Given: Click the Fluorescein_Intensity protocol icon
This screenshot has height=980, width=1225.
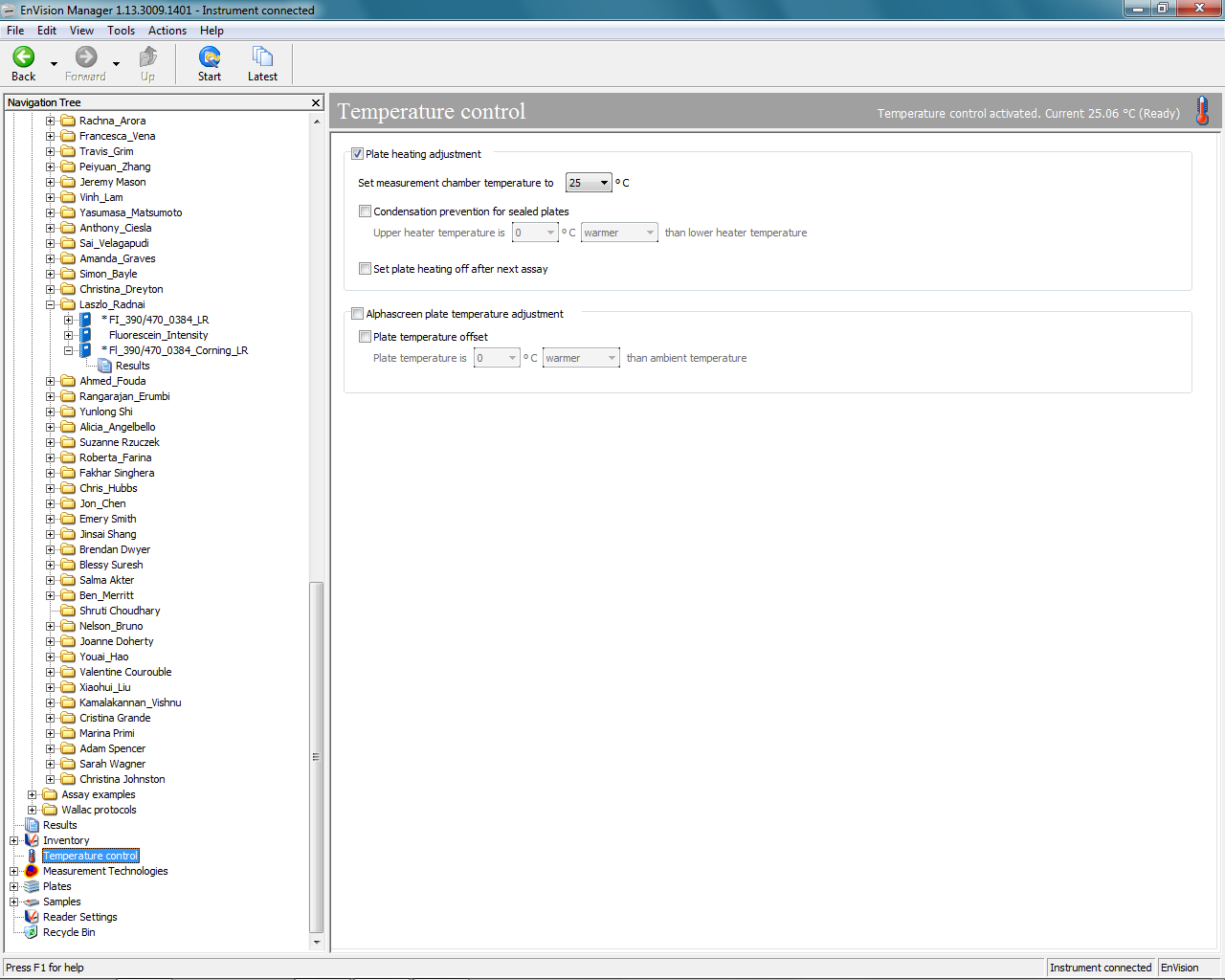Looking at the screenshot, I should tap(85, 335).
